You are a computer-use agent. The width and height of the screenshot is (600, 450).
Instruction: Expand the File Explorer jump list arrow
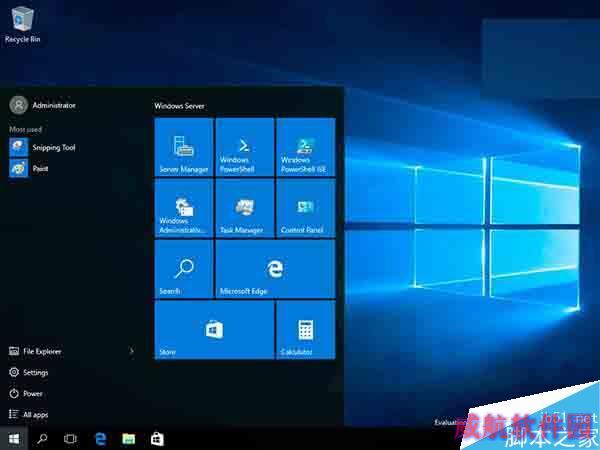[132, 351]
